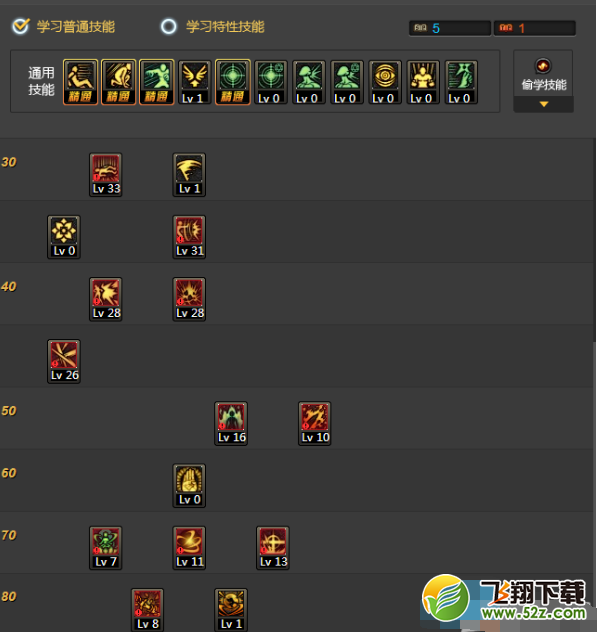597x632 pixels.
Task: Click the orange points field showing 1
Action: (535, 28)
